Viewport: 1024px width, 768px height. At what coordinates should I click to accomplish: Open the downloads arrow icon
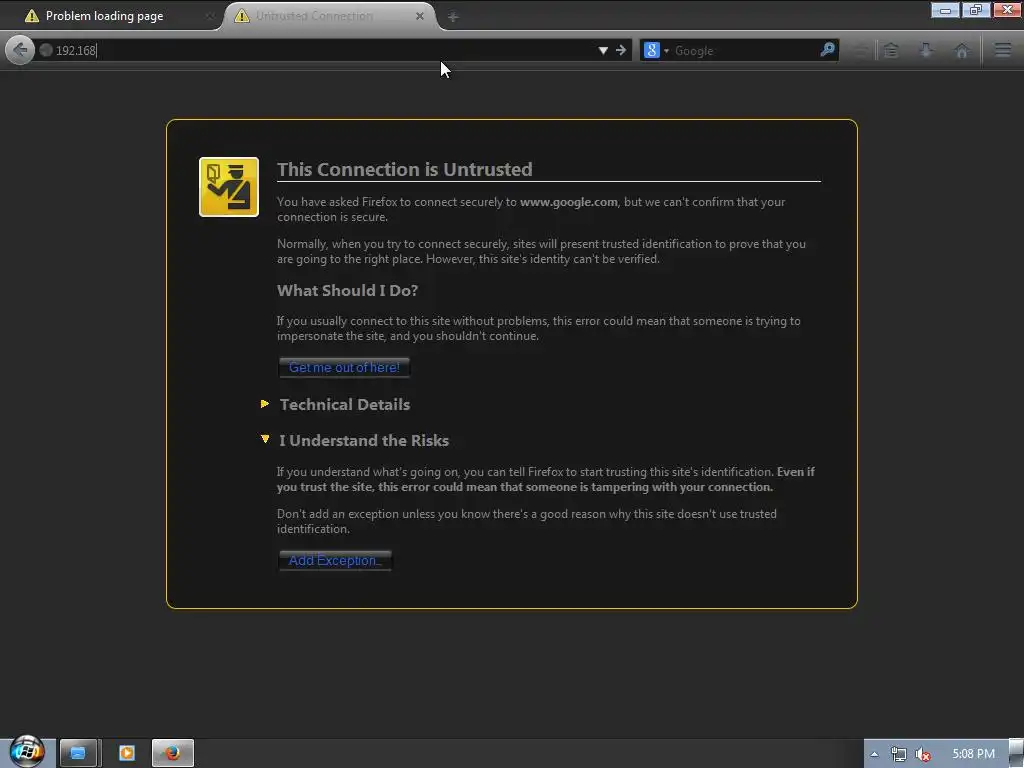click(x=926, y=50)
